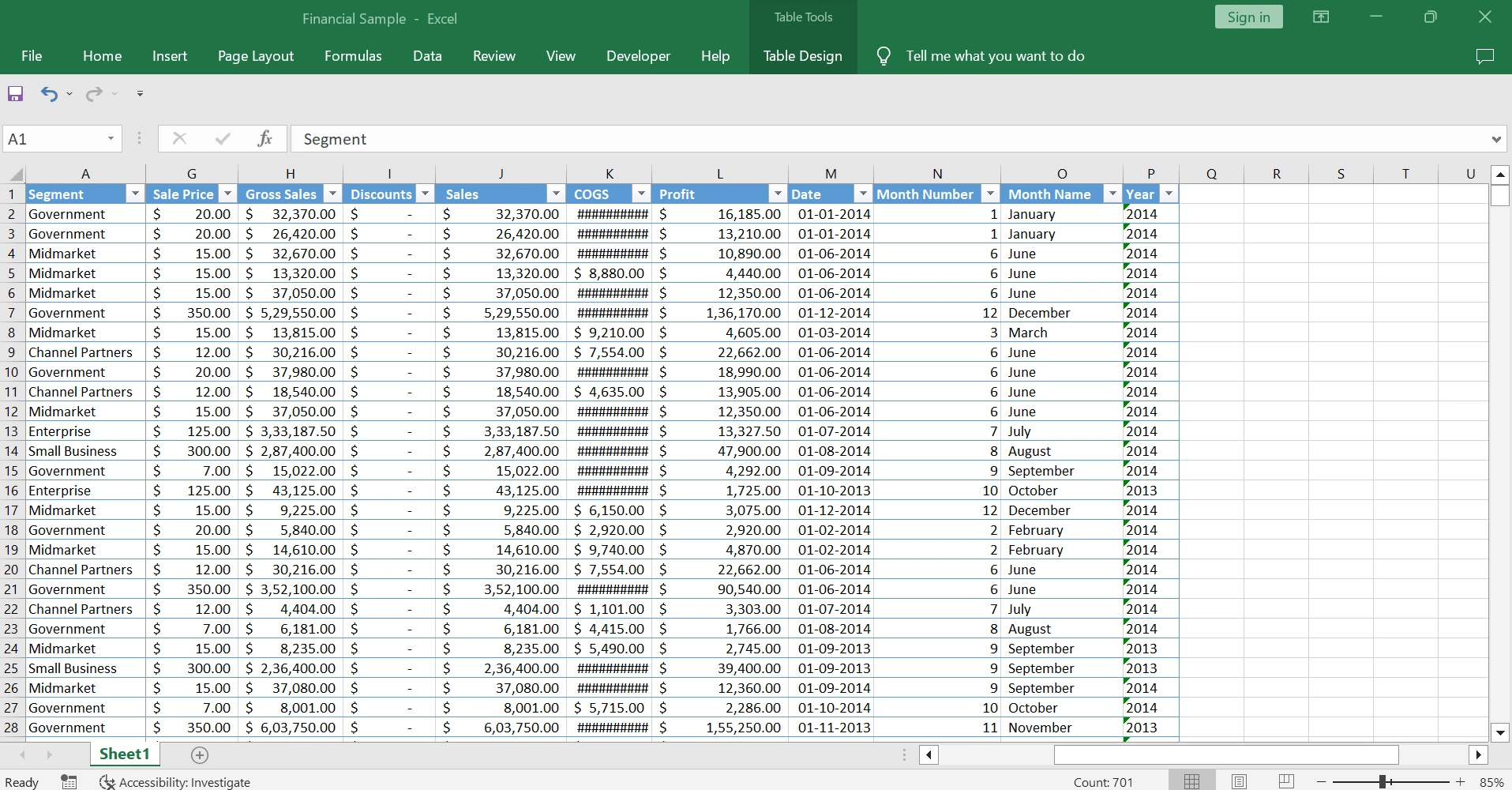Open the Table Design tab
The width and height of the screenshot is (1512, 790).
click(802, 56)
